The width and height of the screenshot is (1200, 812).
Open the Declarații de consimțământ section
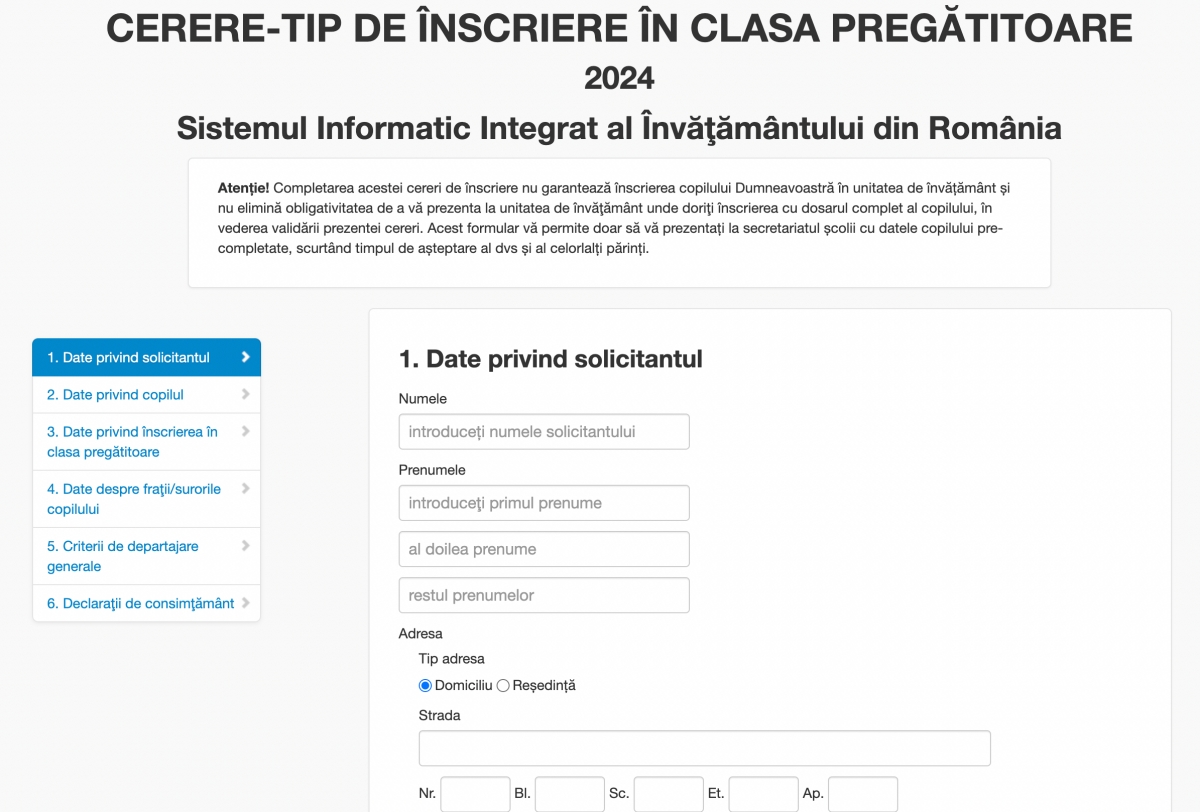point(147,603)
